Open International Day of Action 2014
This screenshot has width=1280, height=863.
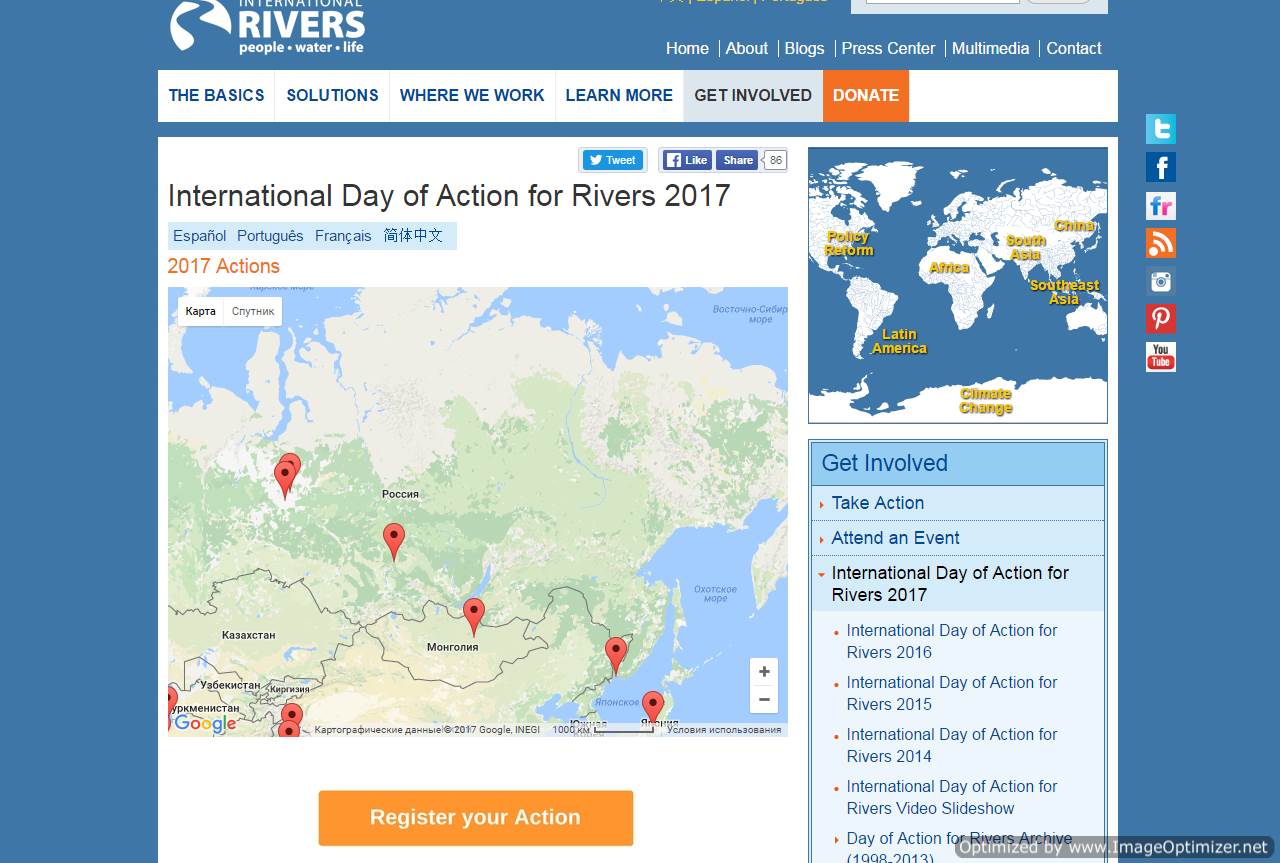point(952,745)
